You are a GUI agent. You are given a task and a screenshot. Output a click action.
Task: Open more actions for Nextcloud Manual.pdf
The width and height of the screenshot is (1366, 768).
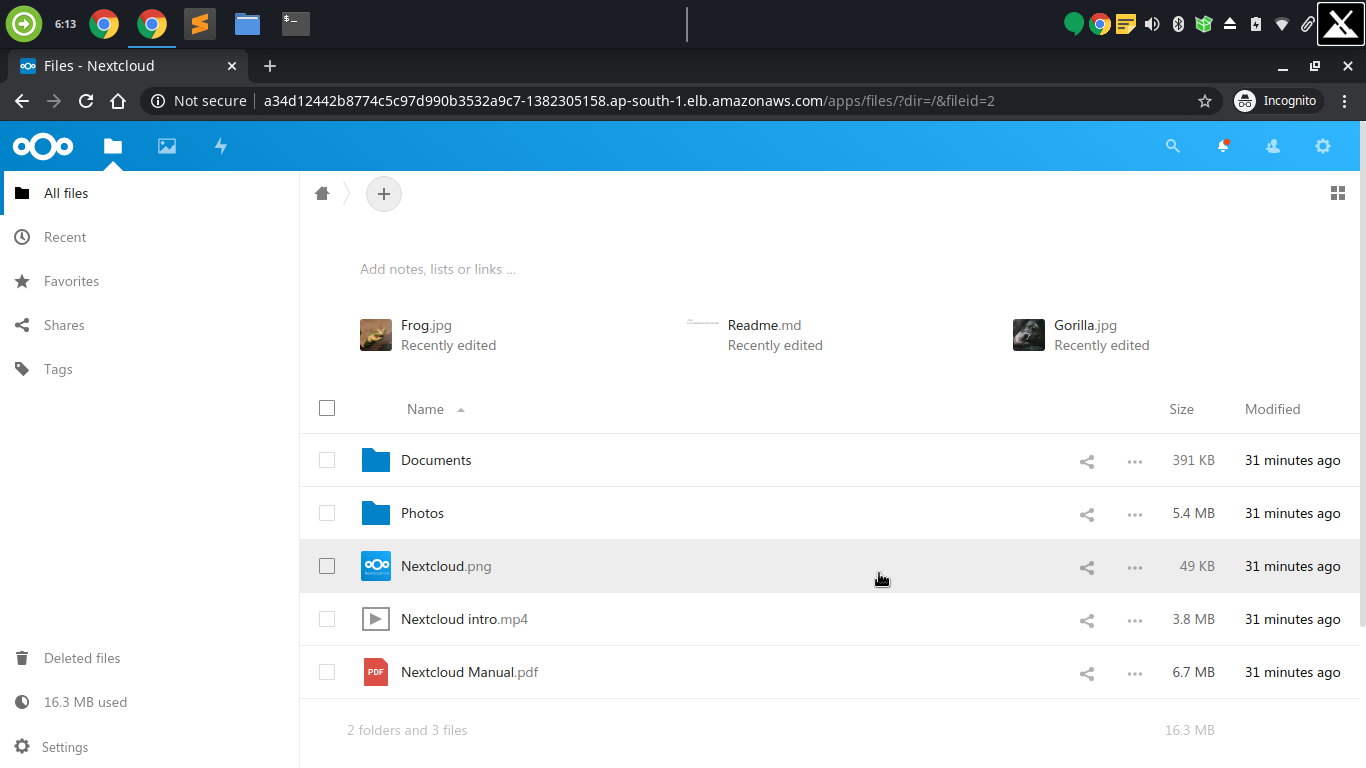[1135, 673]
